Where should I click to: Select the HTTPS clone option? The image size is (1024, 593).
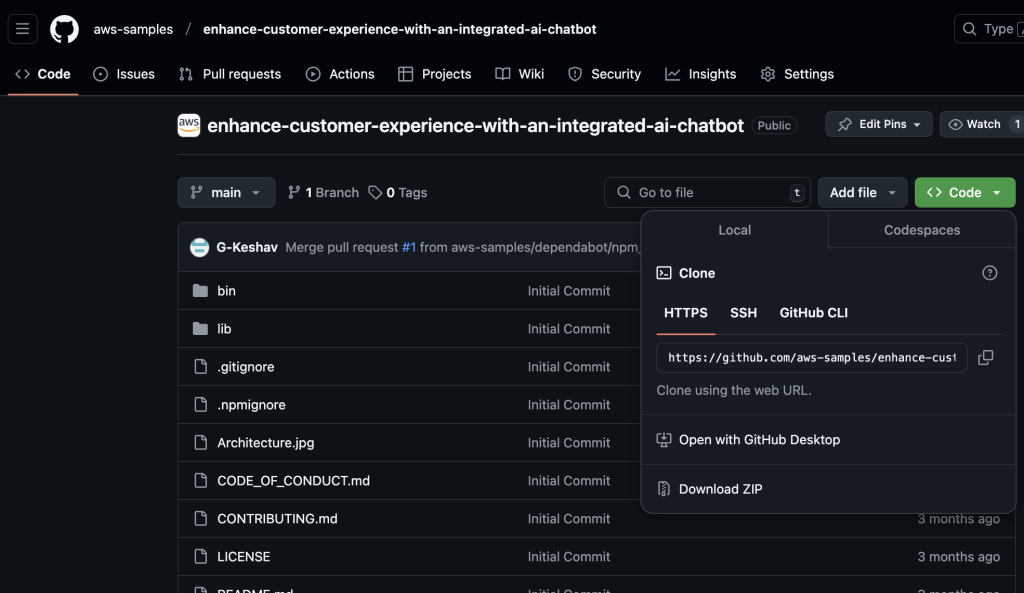[x=686, y=313]
